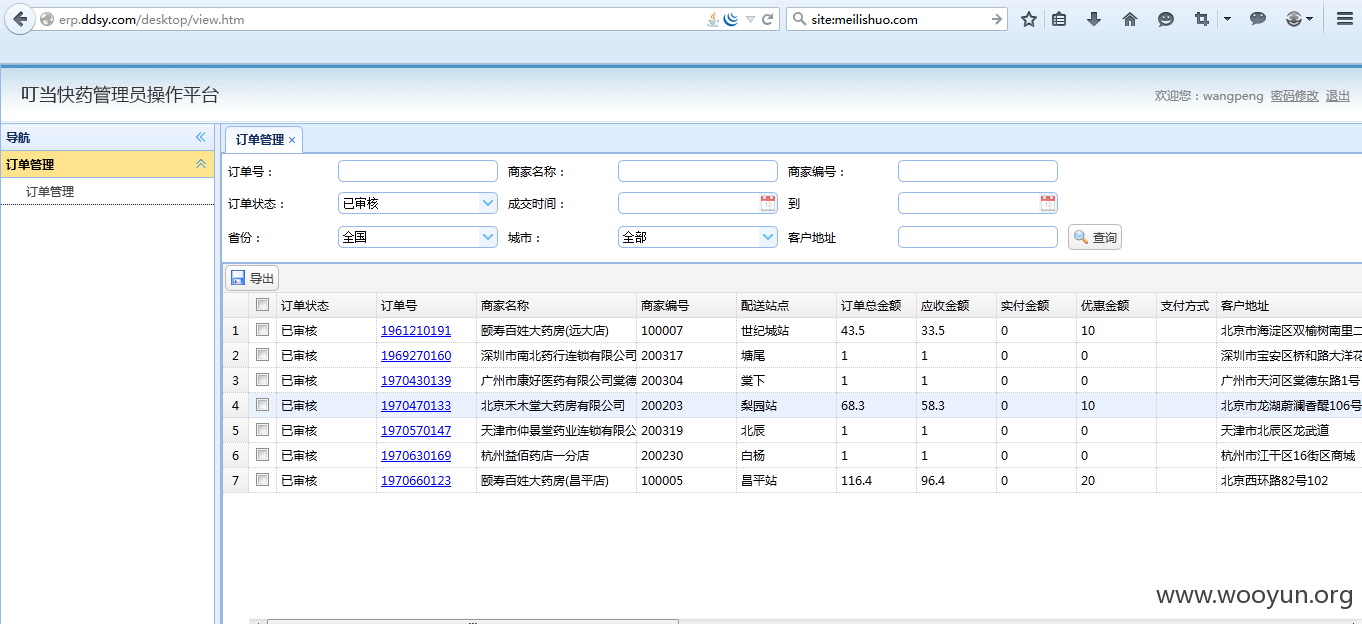The image size is (1362, 624).
Task: Collapse the 订单管理 accordion section
Action: point(200,164)
